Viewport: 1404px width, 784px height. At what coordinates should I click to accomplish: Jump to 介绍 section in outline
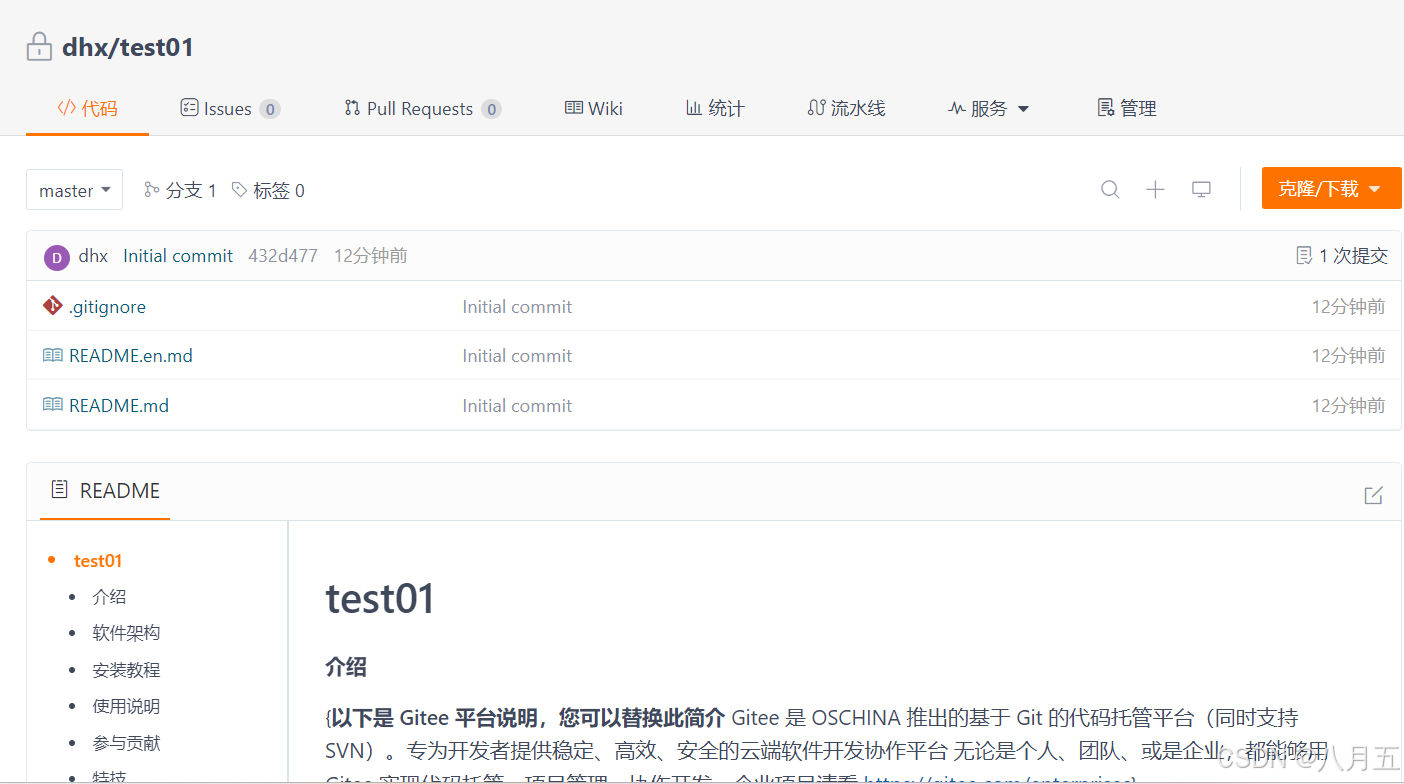(x=109, y=597)
